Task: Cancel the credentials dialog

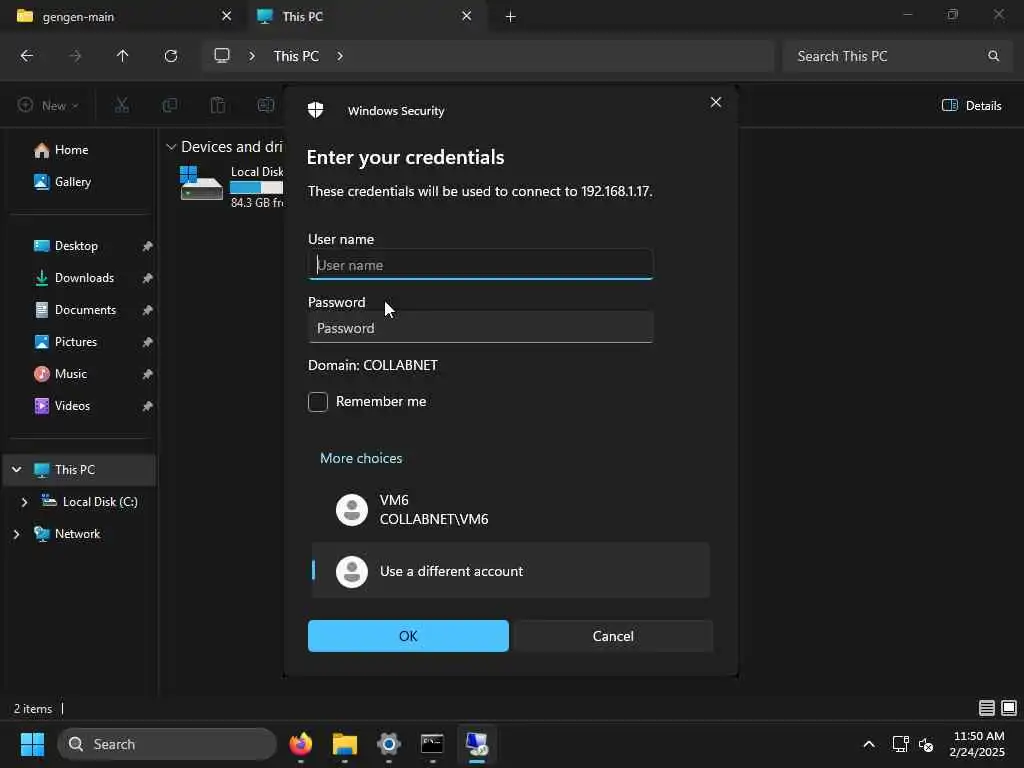Action: click(613, 635)
